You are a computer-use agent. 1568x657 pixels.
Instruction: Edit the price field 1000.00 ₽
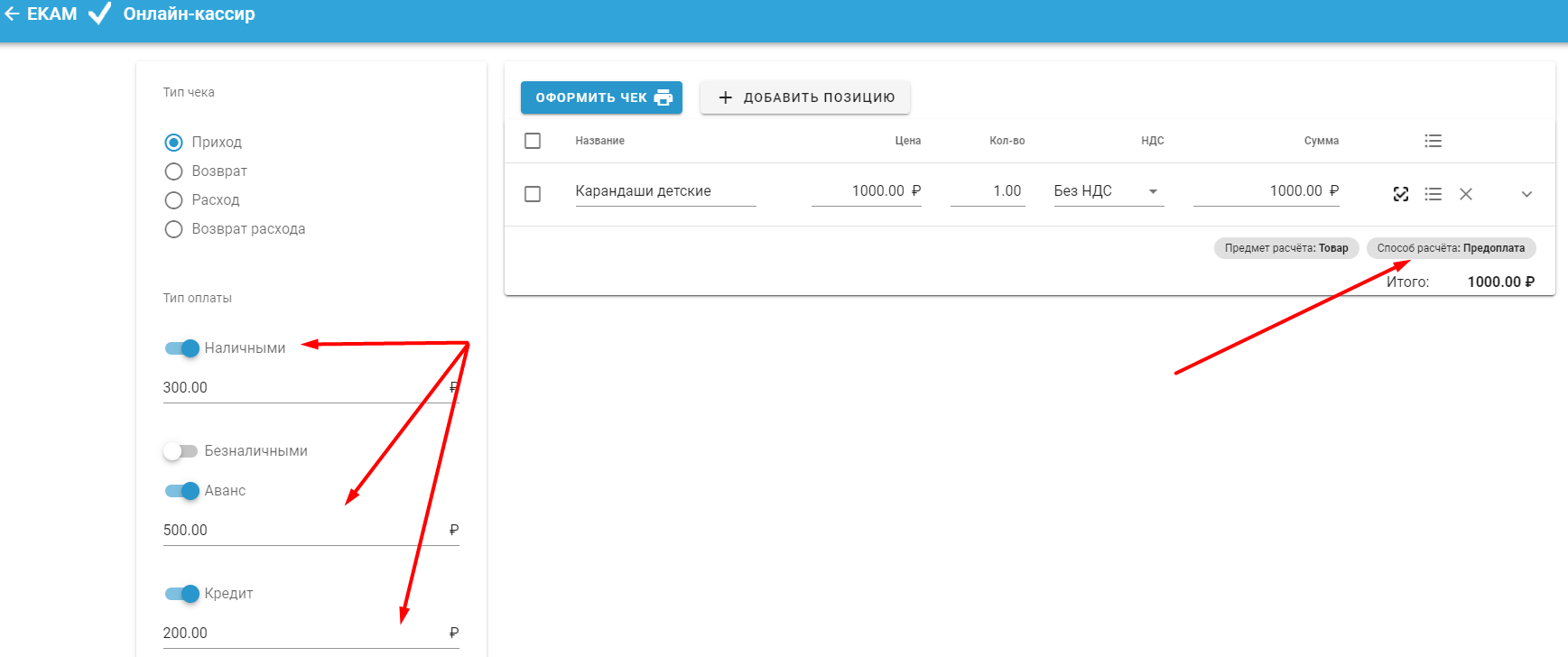(x=867, y=191)
